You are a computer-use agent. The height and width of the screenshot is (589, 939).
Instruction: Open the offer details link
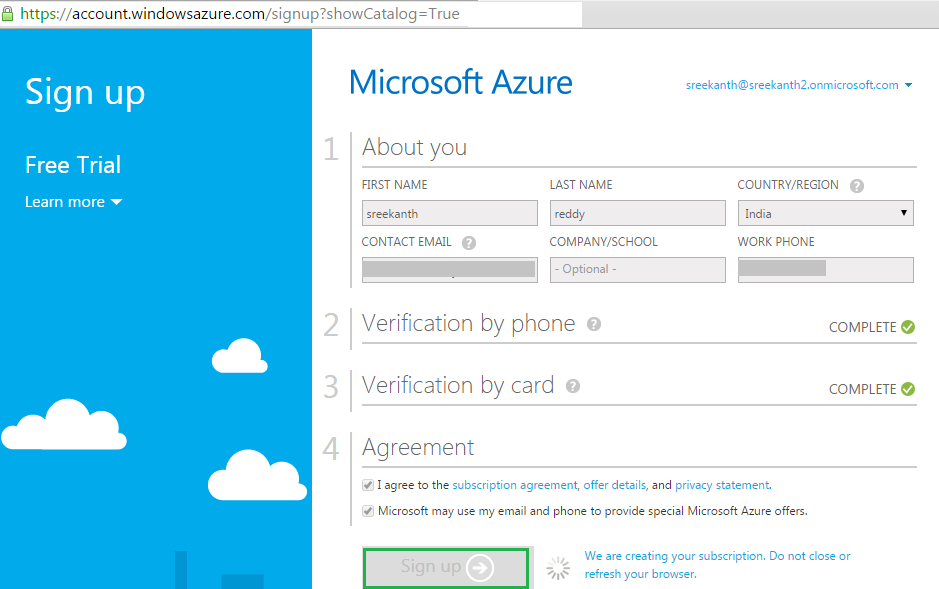pyautogui.click(x=615, y=485)
